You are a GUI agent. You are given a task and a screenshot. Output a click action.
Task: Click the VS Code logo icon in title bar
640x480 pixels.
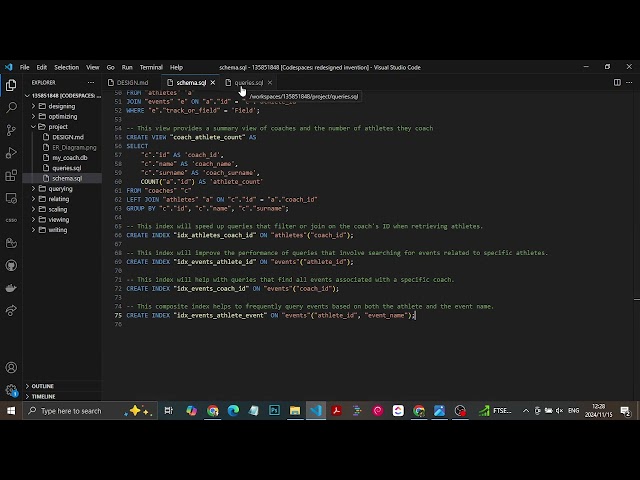pyautogui.click(x=9, y=67)
